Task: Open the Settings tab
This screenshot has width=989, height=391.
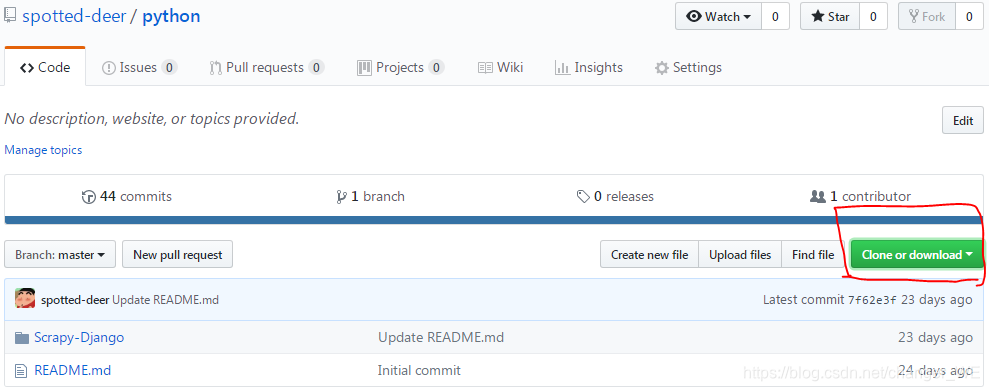Action: point(688,67)
